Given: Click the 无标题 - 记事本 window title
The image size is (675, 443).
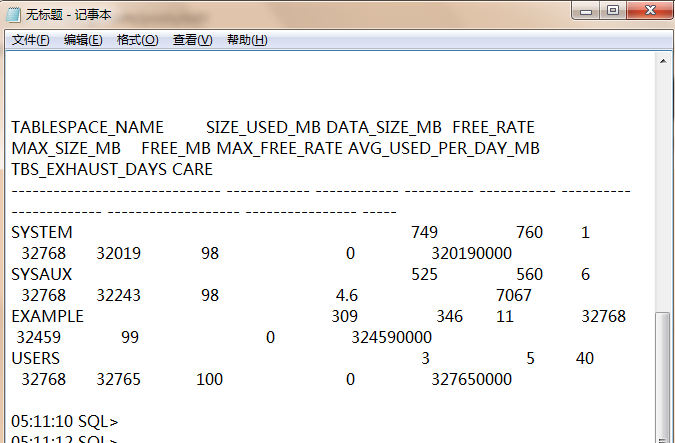Looking at the screenshot, I should point(68,14).
